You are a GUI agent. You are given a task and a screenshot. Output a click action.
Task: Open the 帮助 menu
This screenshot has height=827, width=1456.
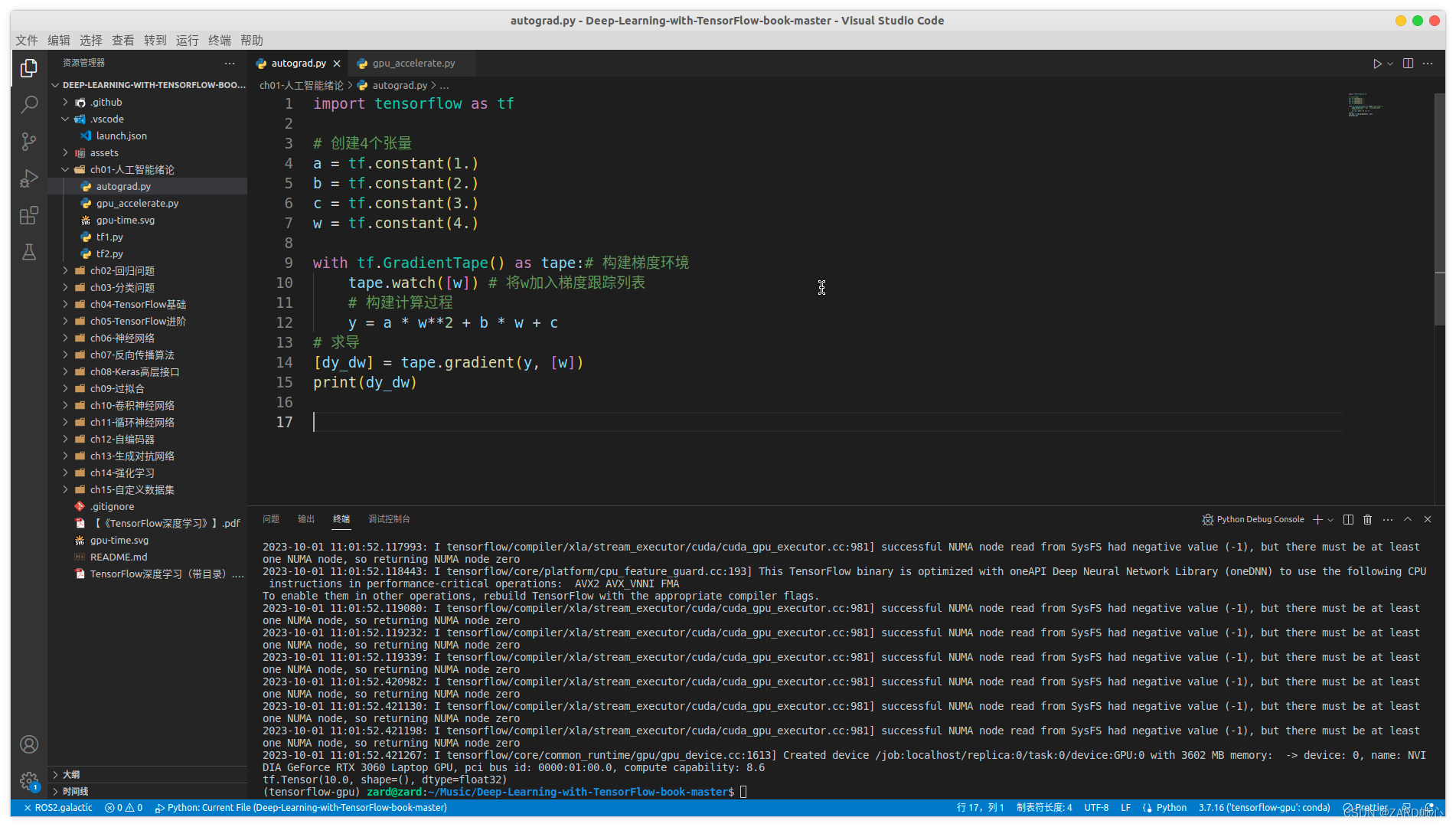pos(252,41)
